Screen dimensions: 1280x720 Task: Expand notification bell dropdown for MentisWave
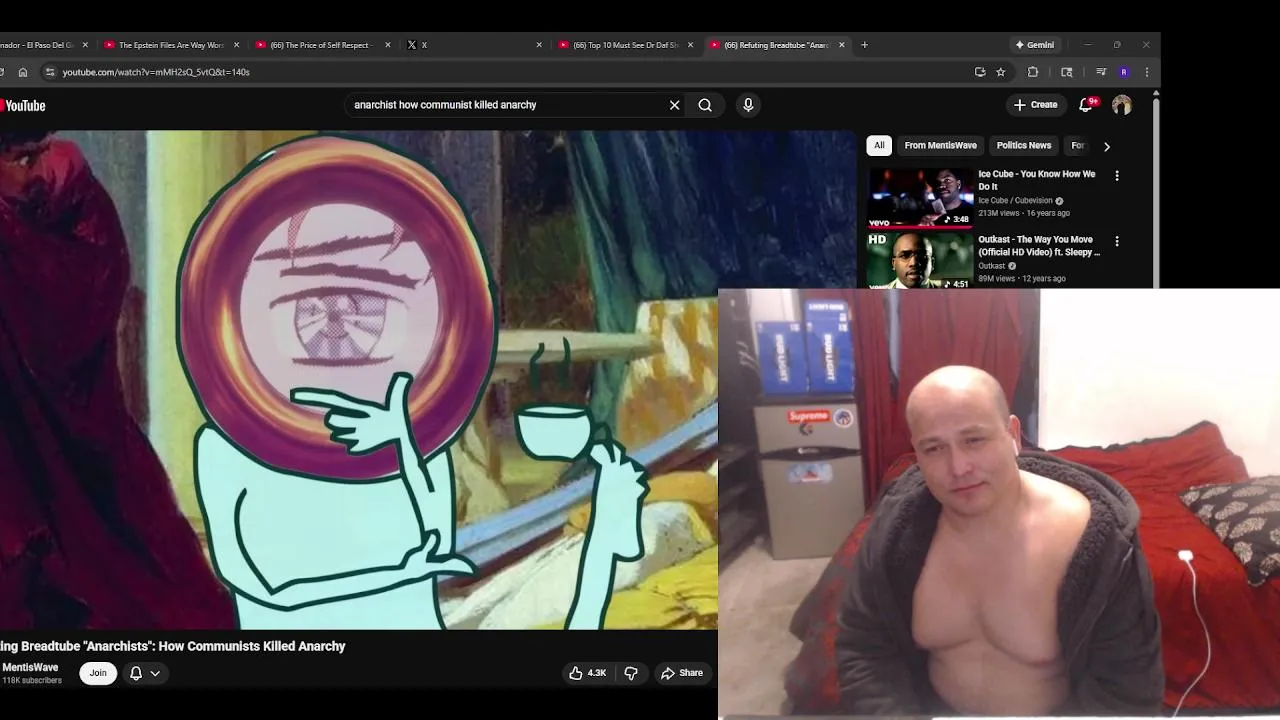coord(155,673)
